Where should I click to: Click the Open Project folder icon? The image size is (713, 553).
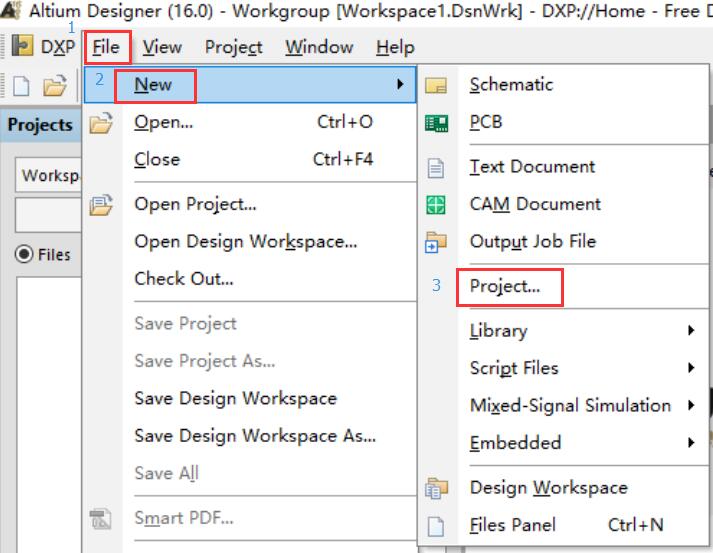(x=101, y=205)
